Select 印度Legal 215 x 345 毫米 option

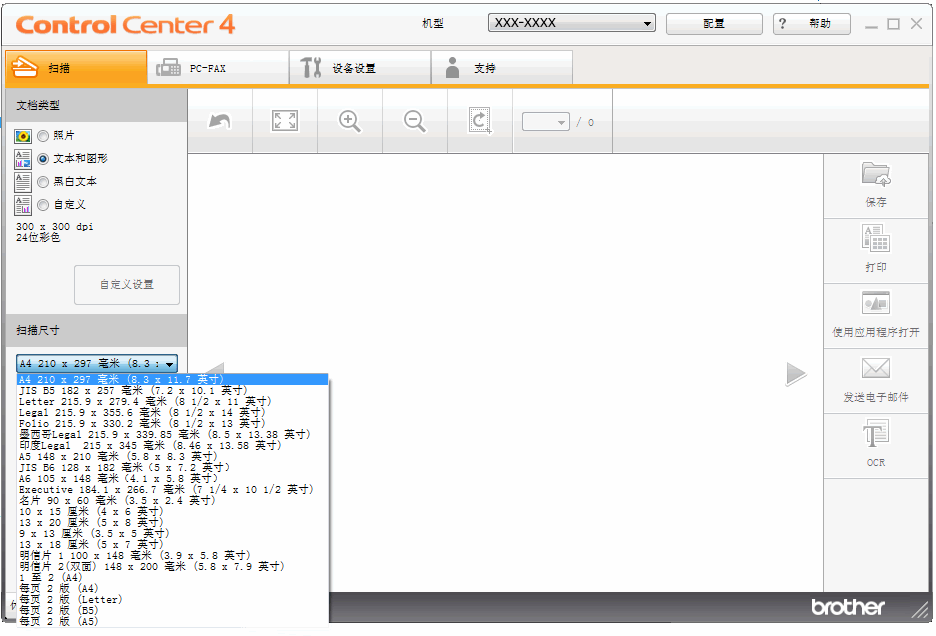click(x=173, y=445)
